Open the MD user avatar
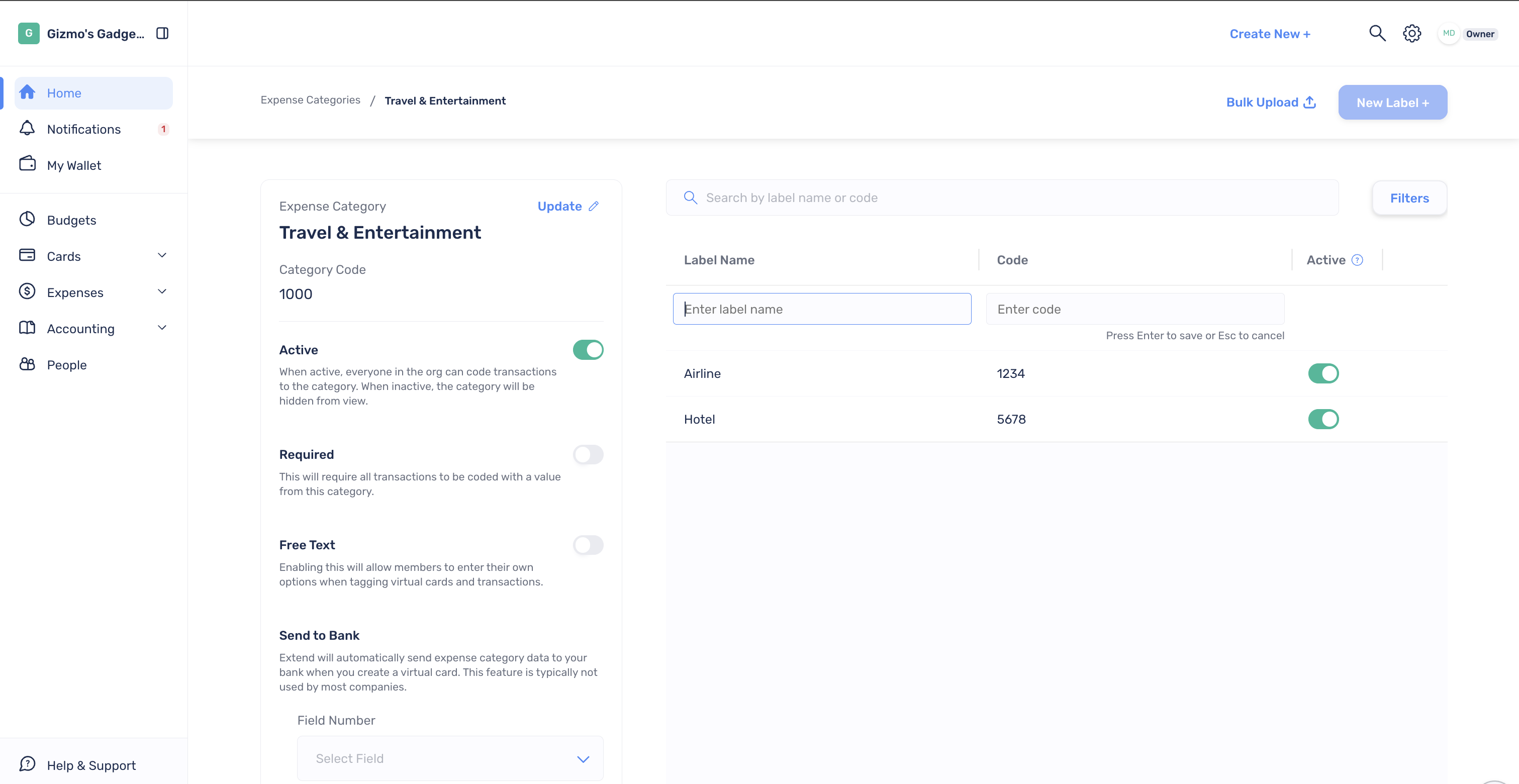Image resolution: width=1519 pixels, height=784 pixels. pos(1448,34)
